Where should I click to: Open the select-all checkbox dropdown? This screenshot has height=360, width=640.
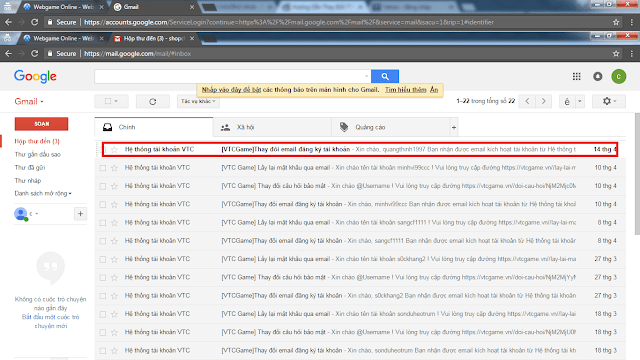(x=116, y=101)
